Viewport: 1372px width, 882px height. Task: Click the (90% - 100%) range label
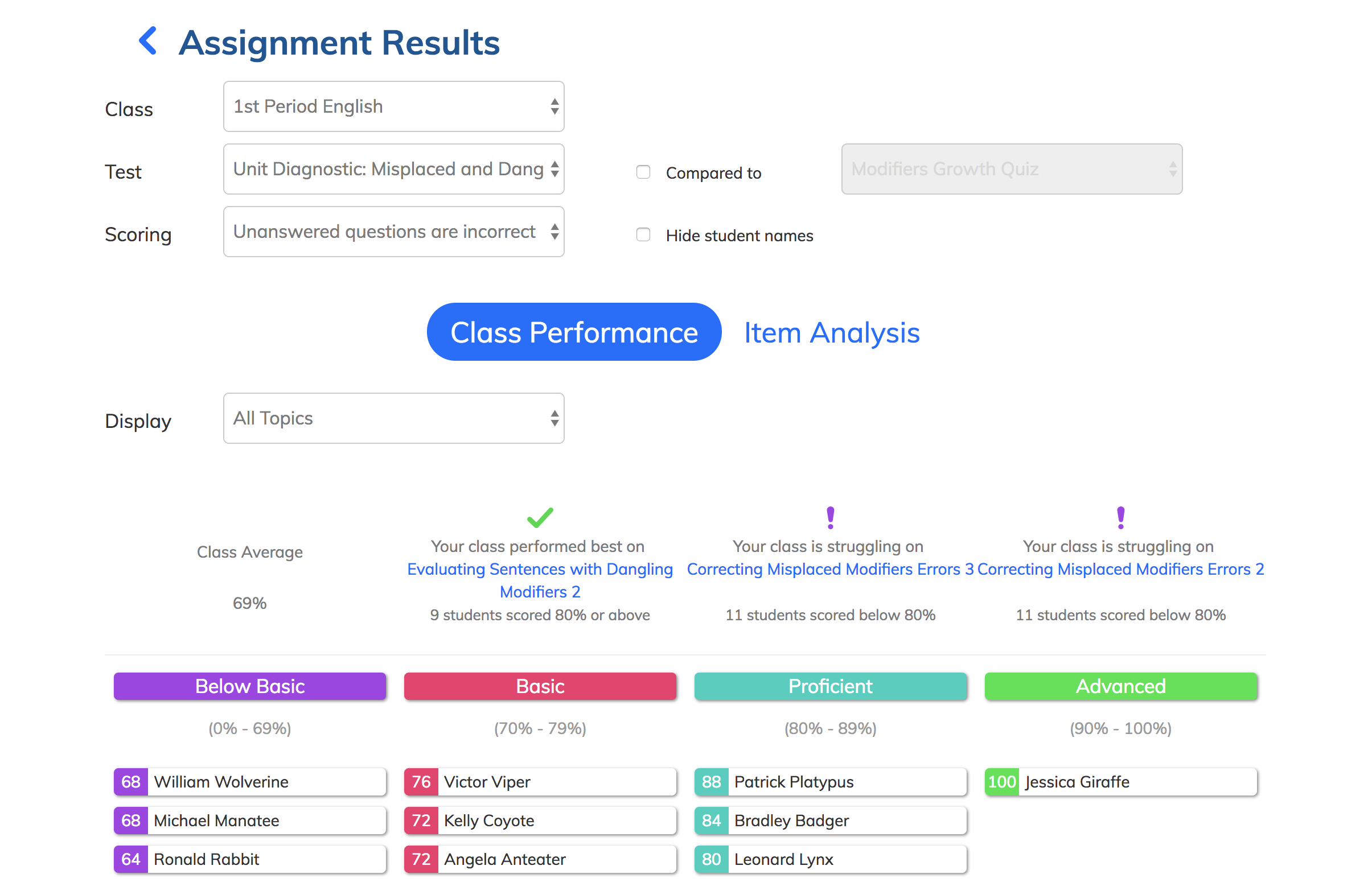point(1120,728)
